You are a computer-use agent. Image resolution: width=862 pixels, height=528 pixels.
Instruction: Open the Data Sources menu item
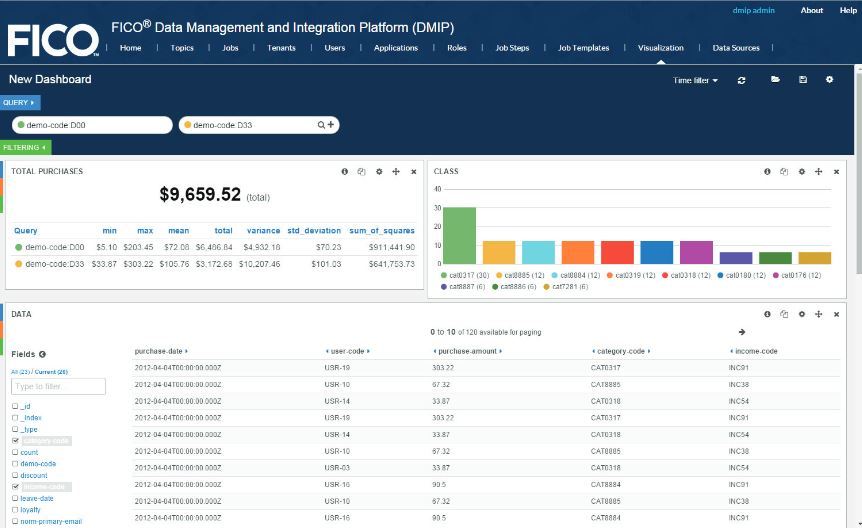pyautogui.click(x=735, y=48)
